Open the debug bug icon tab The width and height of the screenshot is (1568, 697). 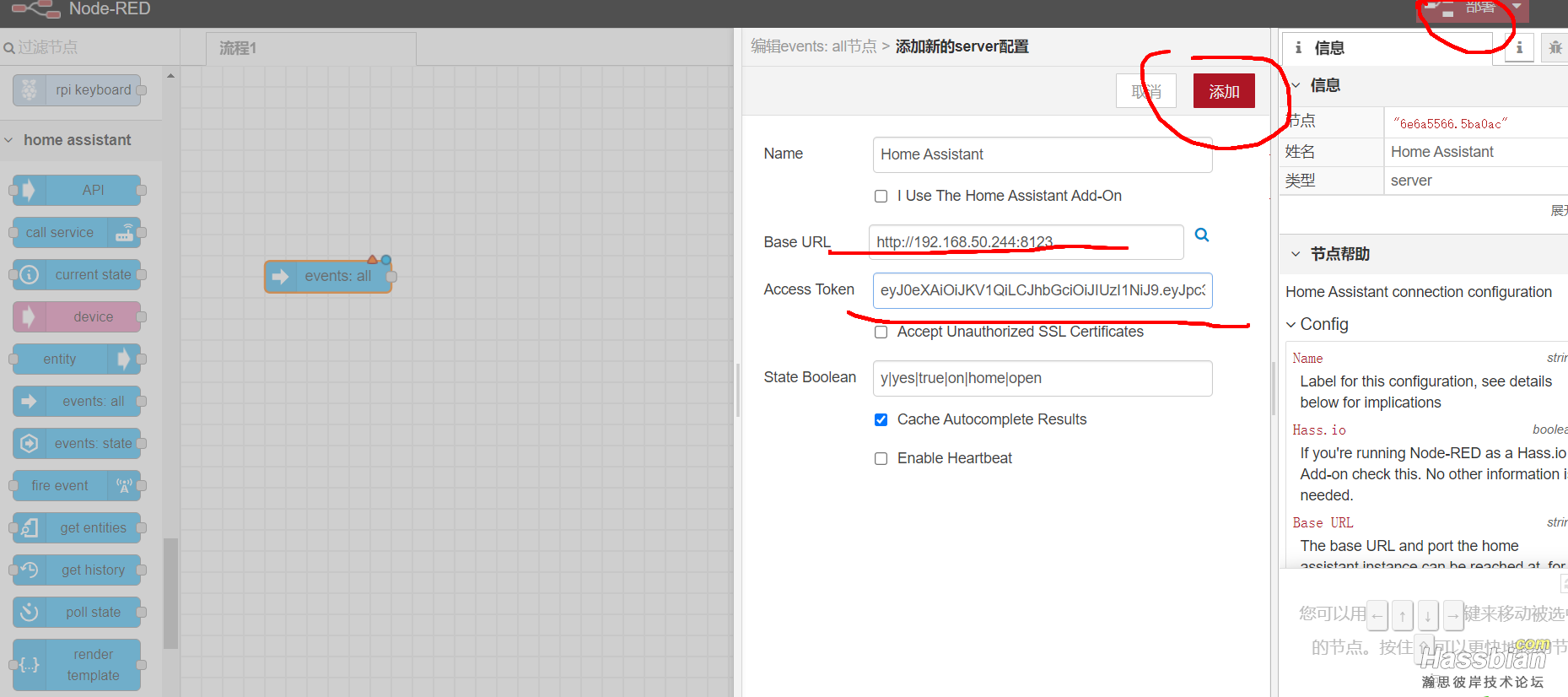pyautogui.click(x=1555, y=48)
